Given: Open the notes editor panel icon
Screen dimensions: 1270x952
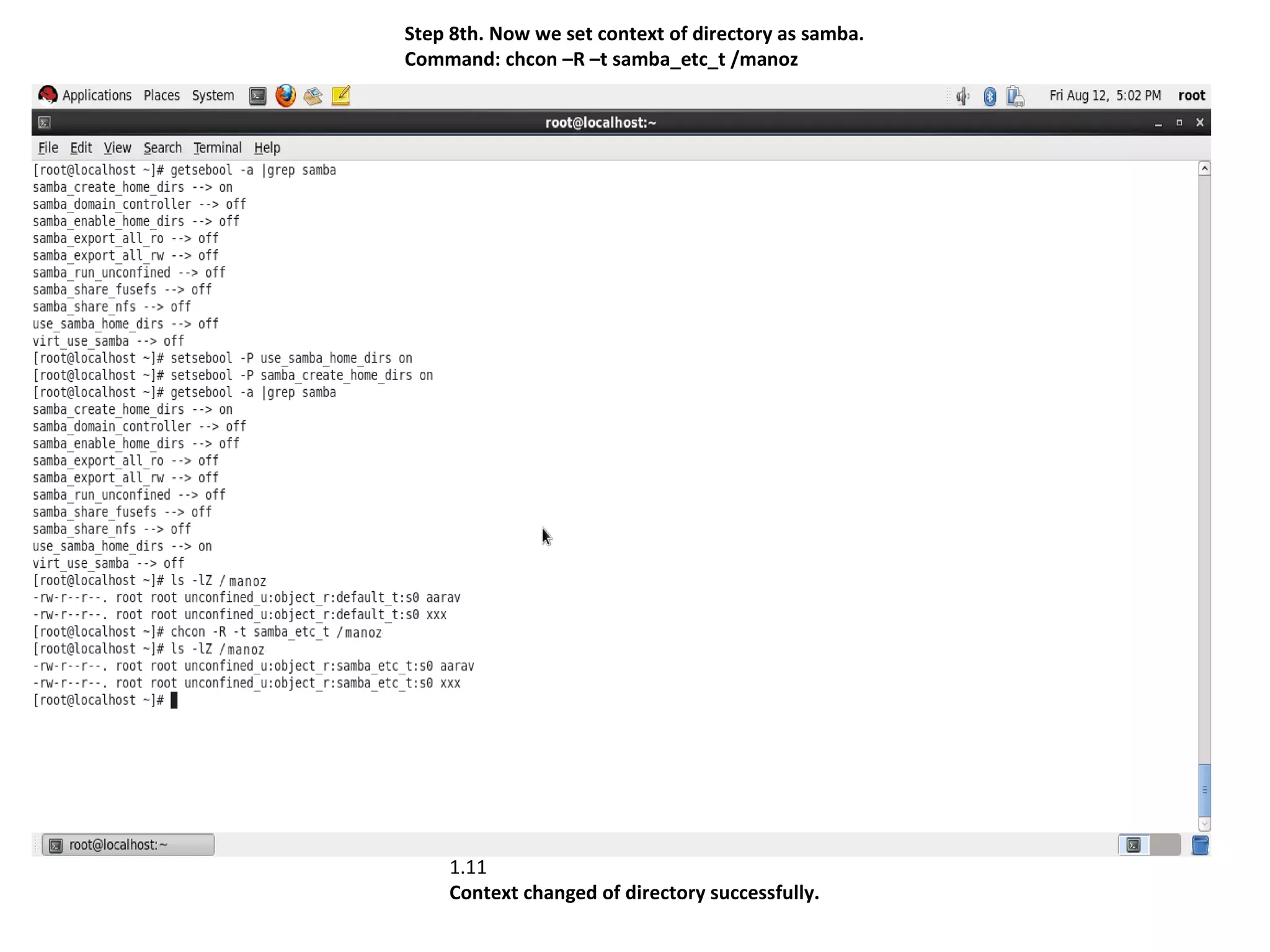Looking at the screenshot, I should [x=341, y=95].
